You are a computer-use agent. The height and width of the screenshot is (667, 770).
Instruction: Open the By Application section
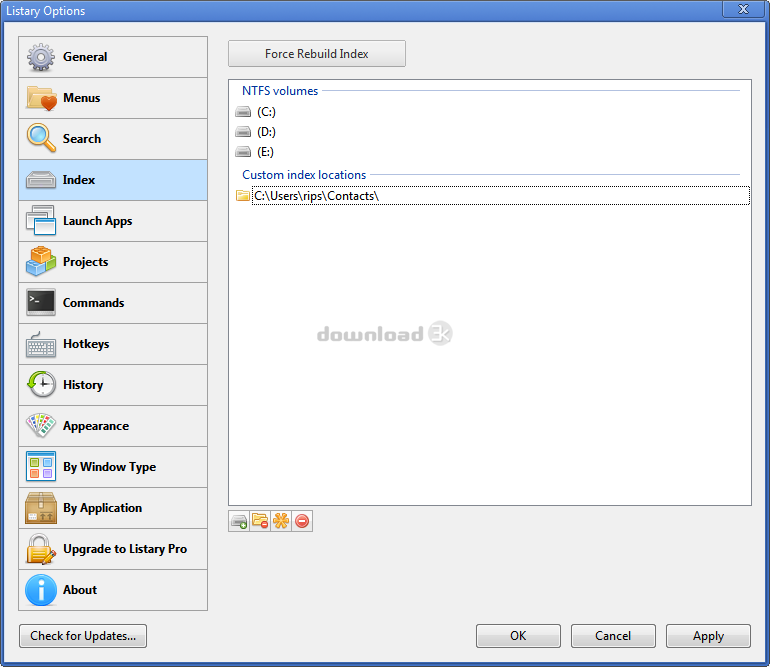[113, 508]
